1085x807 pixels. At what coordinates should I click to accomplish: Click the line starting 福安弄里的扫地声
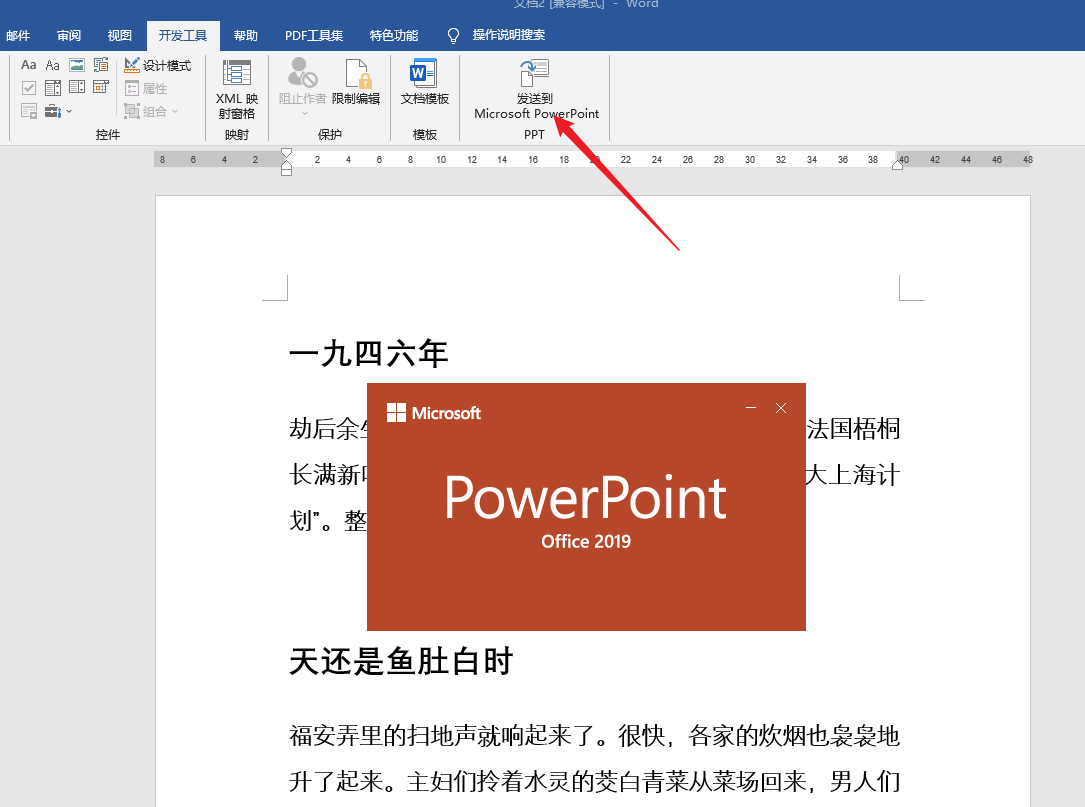(x=594, y=735)
